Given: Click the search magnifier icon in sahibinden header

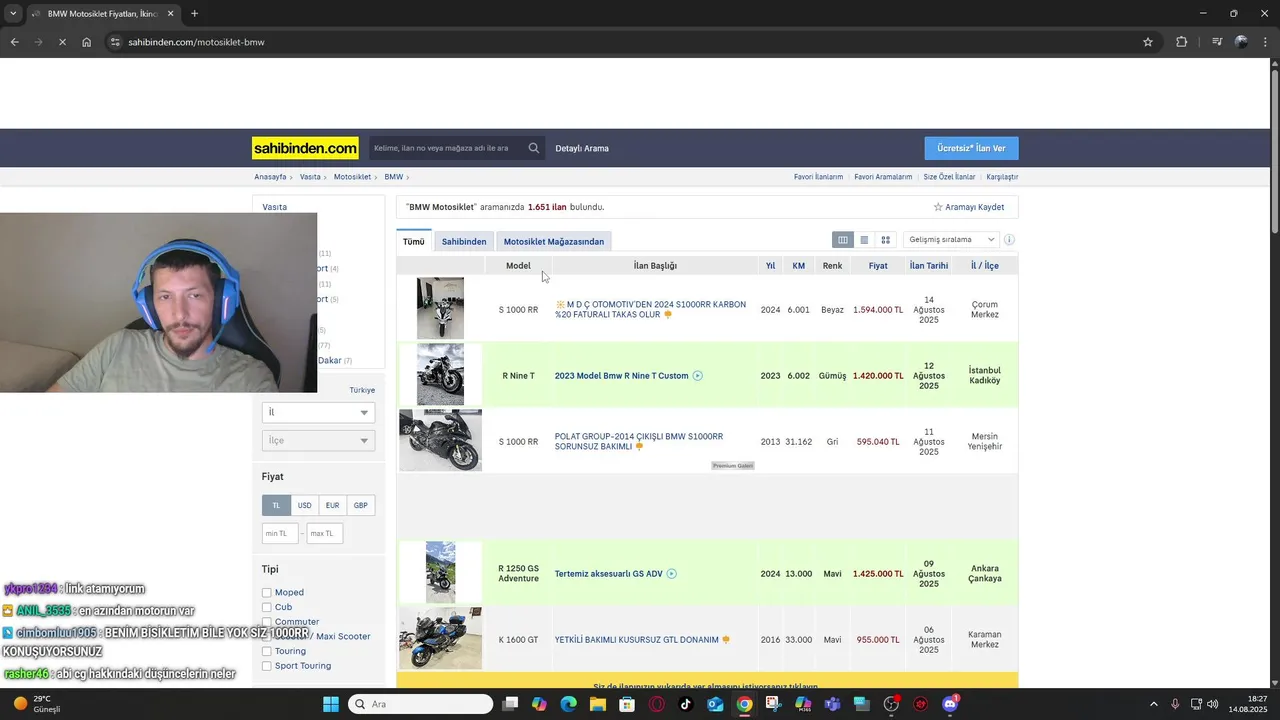Looking at the screenshot, I should coord(534,148).
